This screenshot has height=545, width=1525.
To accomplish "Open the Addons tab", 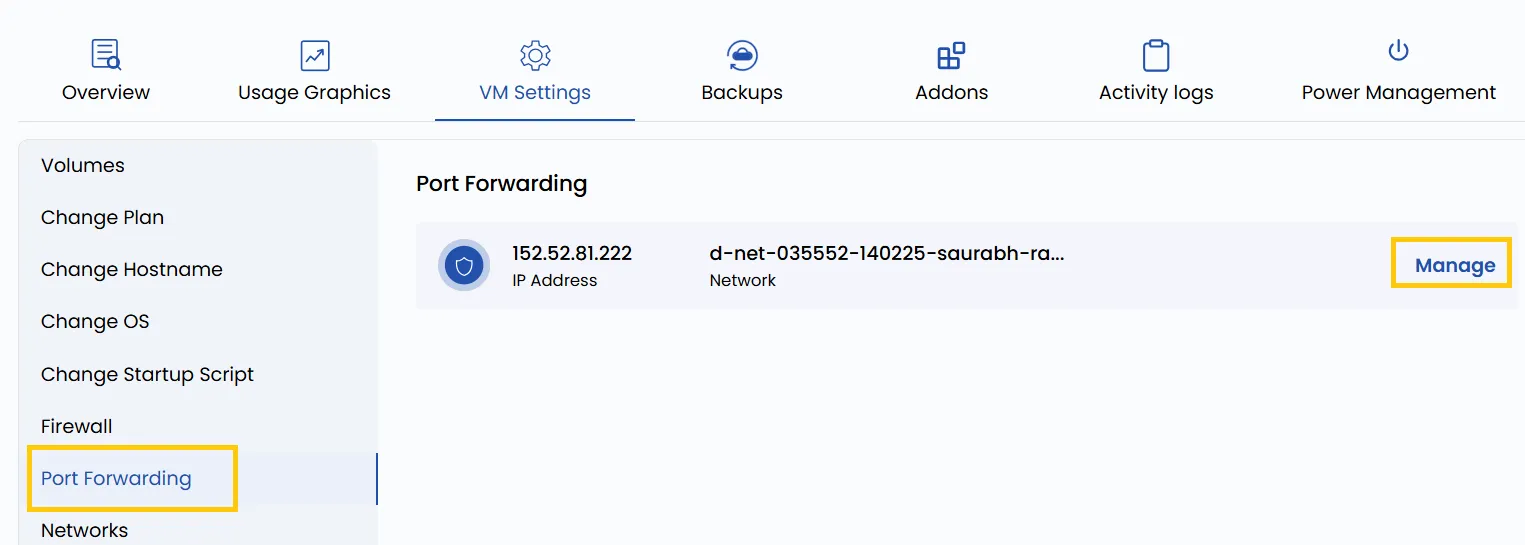I will tap(951, 92).
